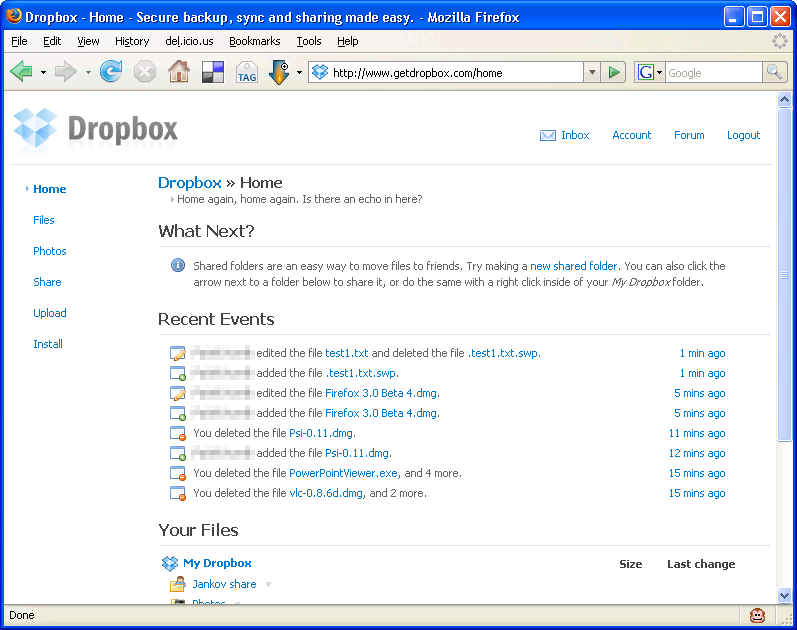Click the Dropbox logo in the header
This screenshot has width=797, height=630.
pos(96,129)
